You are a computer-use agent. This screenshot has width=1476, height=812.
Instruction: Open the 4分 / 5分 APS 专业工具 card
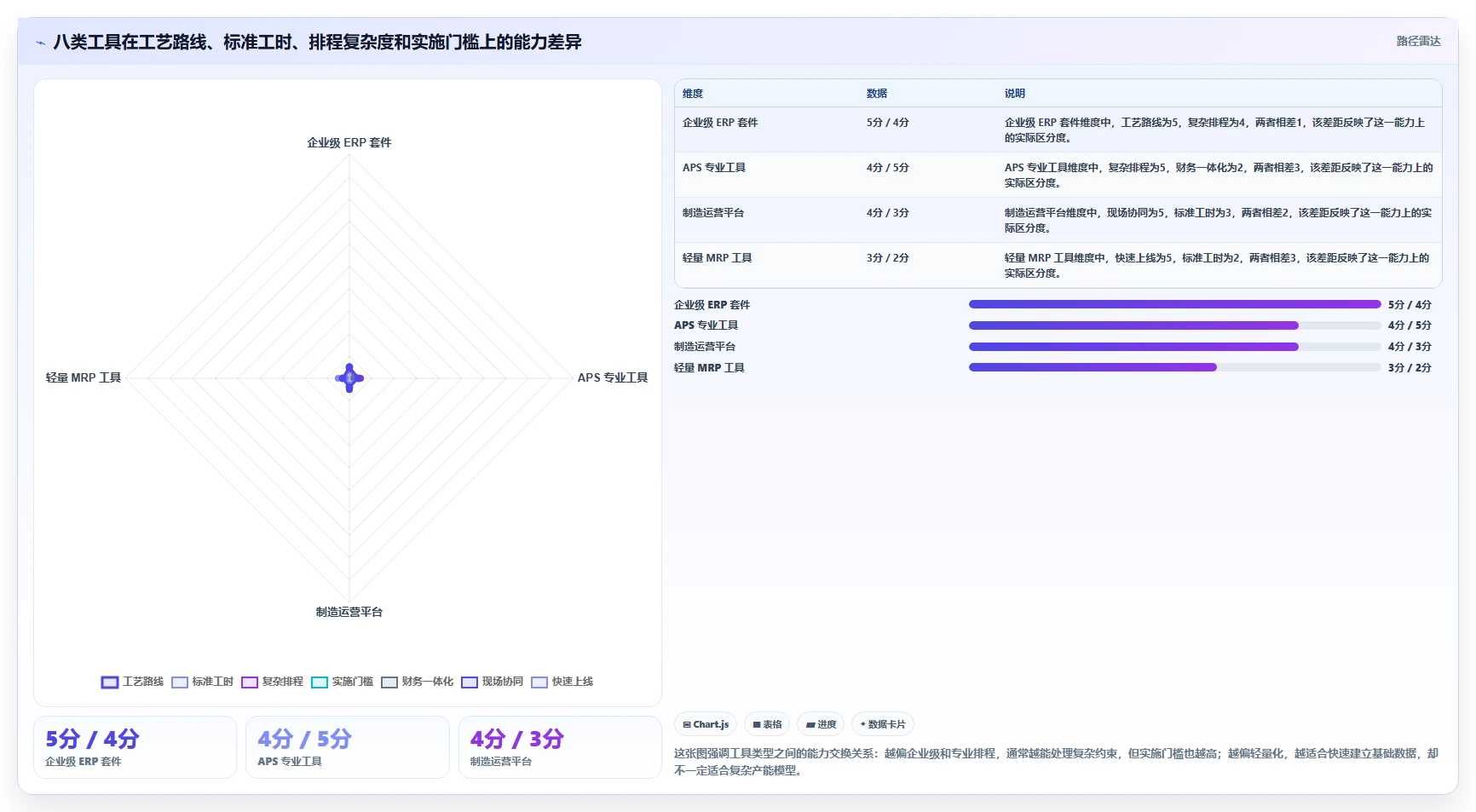pyautogui.click(x=348, y=747)
